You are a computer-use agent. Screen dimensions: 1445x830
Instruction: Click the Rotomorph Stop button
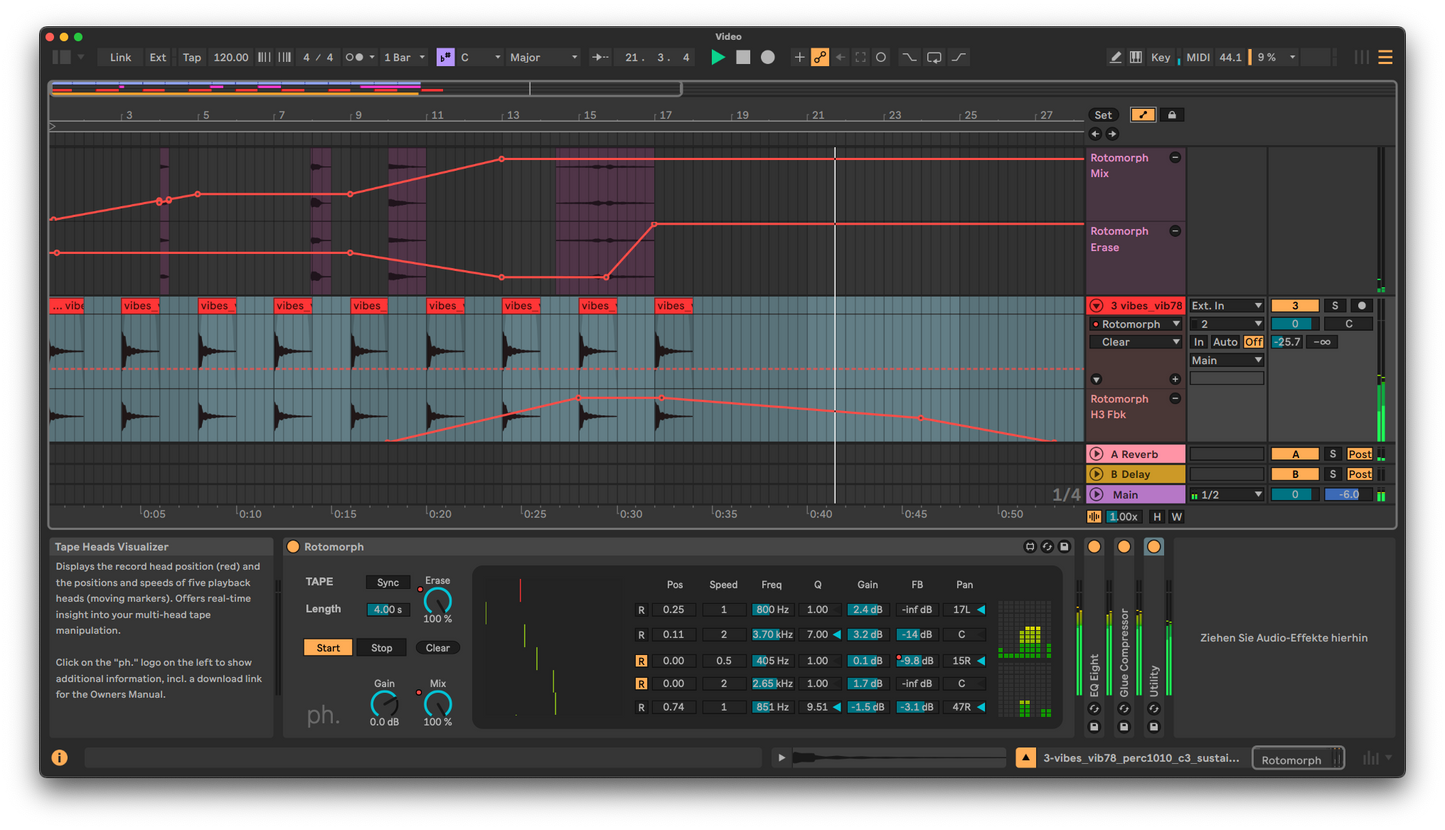tap(382, 648)
